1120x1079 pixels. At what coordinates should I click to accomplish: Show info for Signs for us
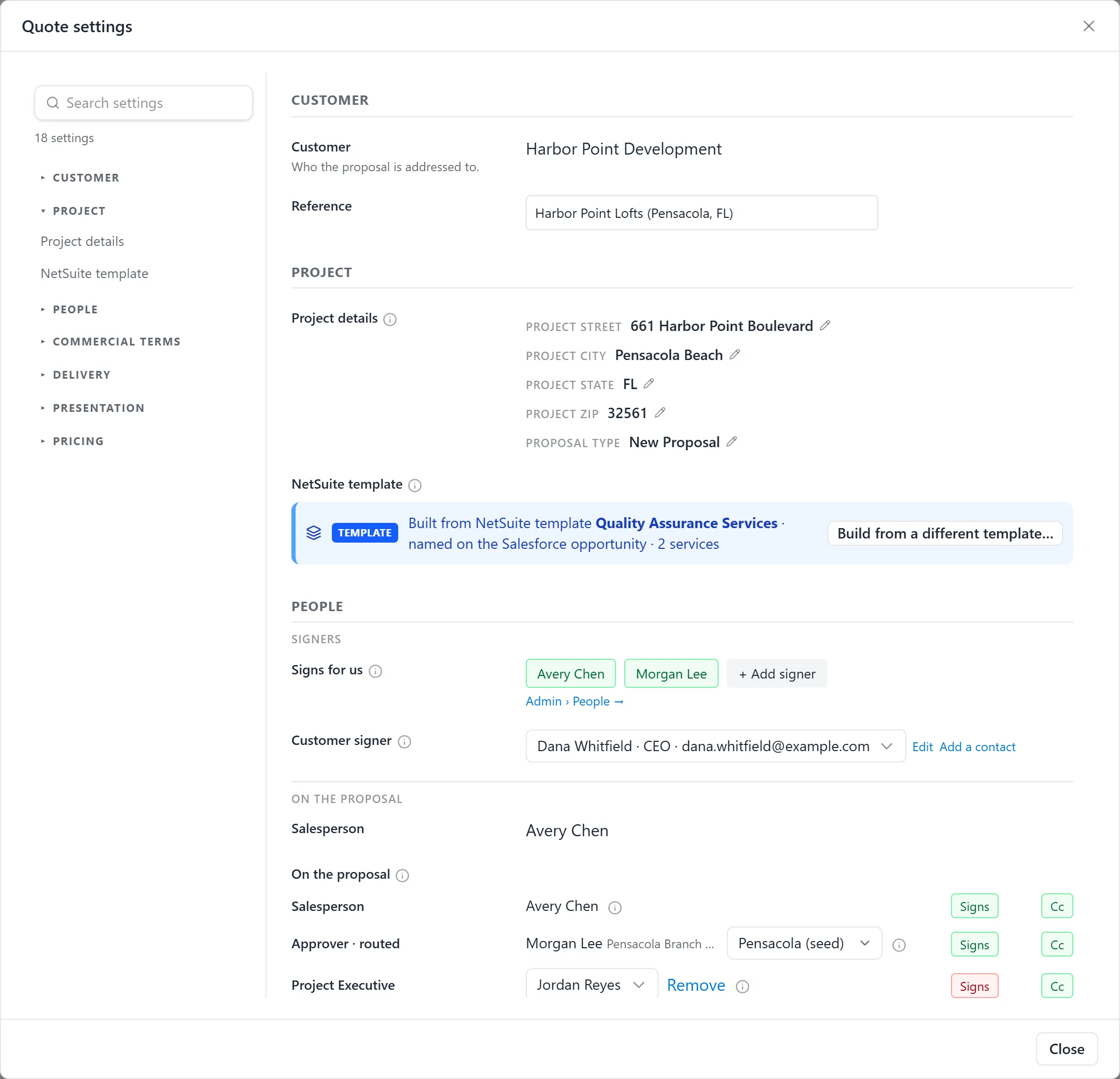[x=375, y=671]
